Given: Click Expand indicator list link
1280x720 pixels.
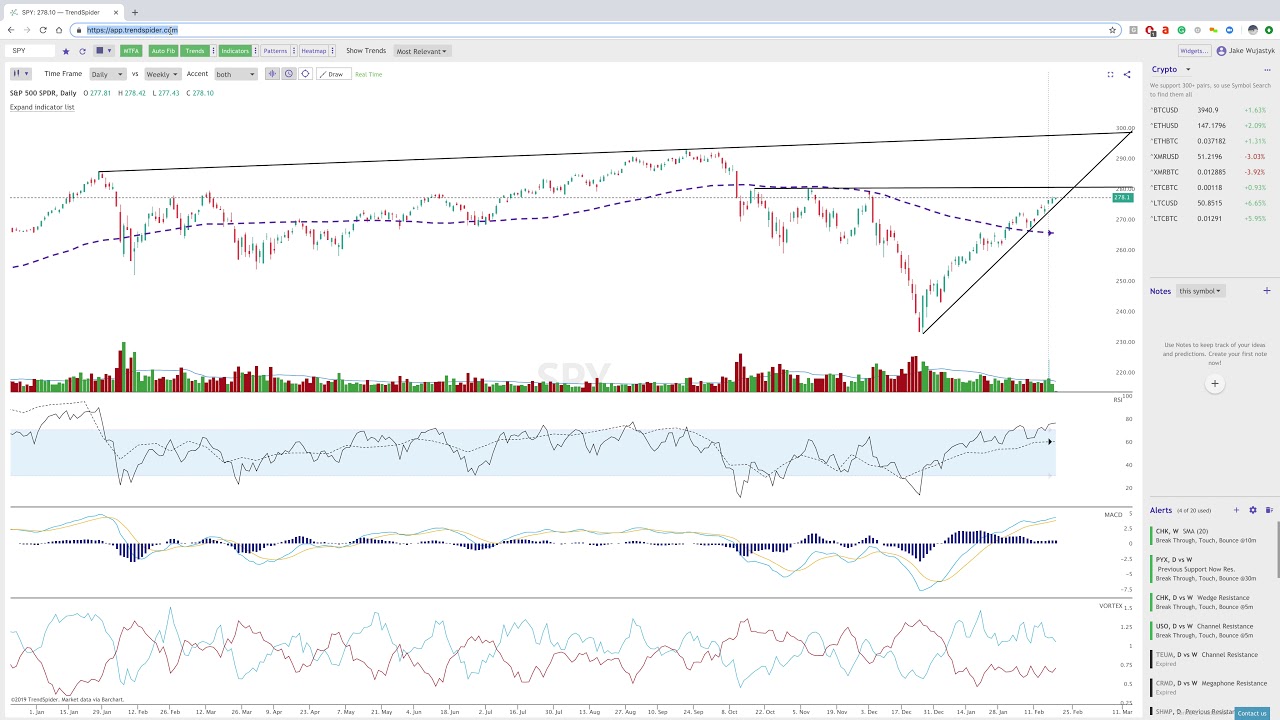Looking at the screenshot, I should coord(42,107).
